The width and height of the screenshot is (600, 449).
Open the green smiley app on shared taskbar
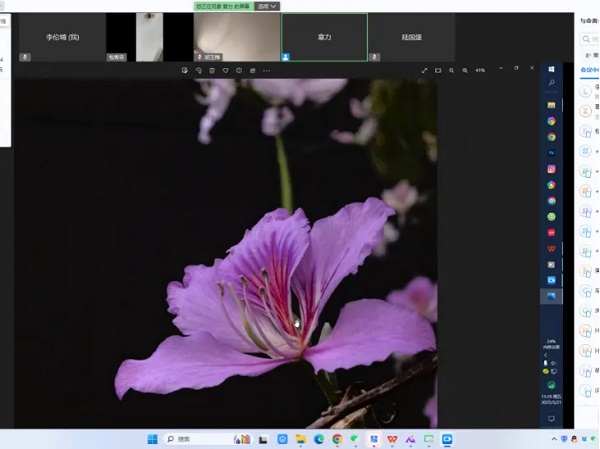click(551, 217)
